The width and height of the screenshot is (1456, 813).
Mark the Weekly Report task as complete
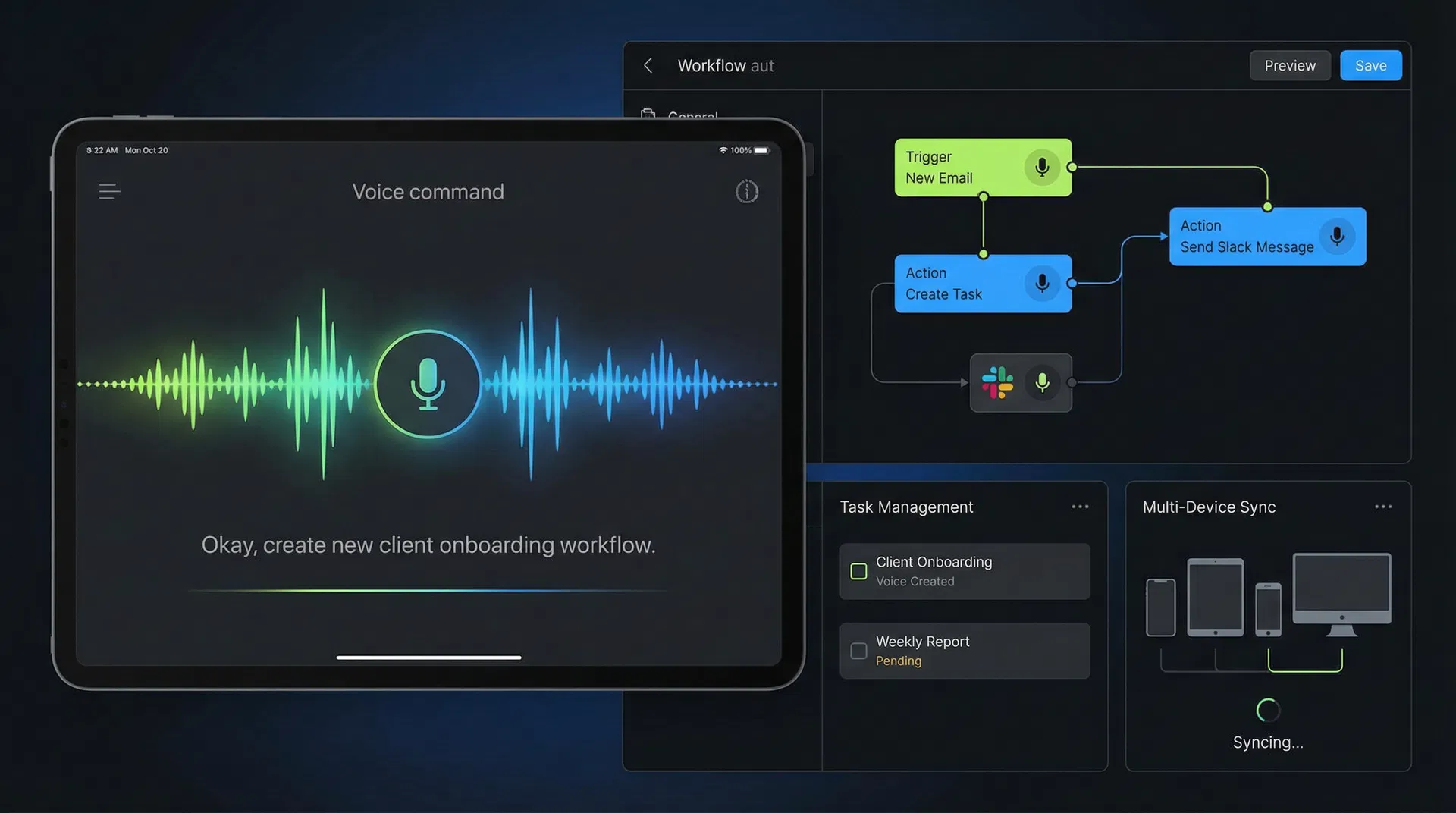click(858, 650)
